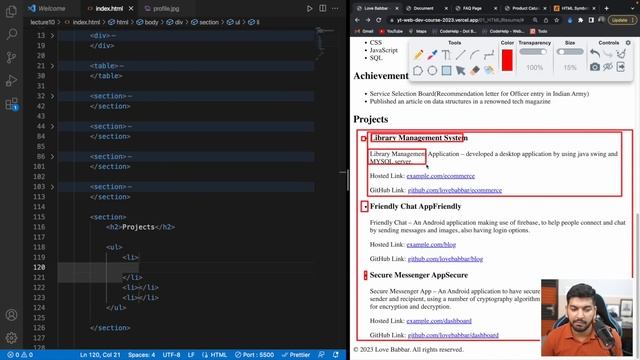The image size is (640, 360).
Task: Split the editor to the right
Action: tap(322, 8)
